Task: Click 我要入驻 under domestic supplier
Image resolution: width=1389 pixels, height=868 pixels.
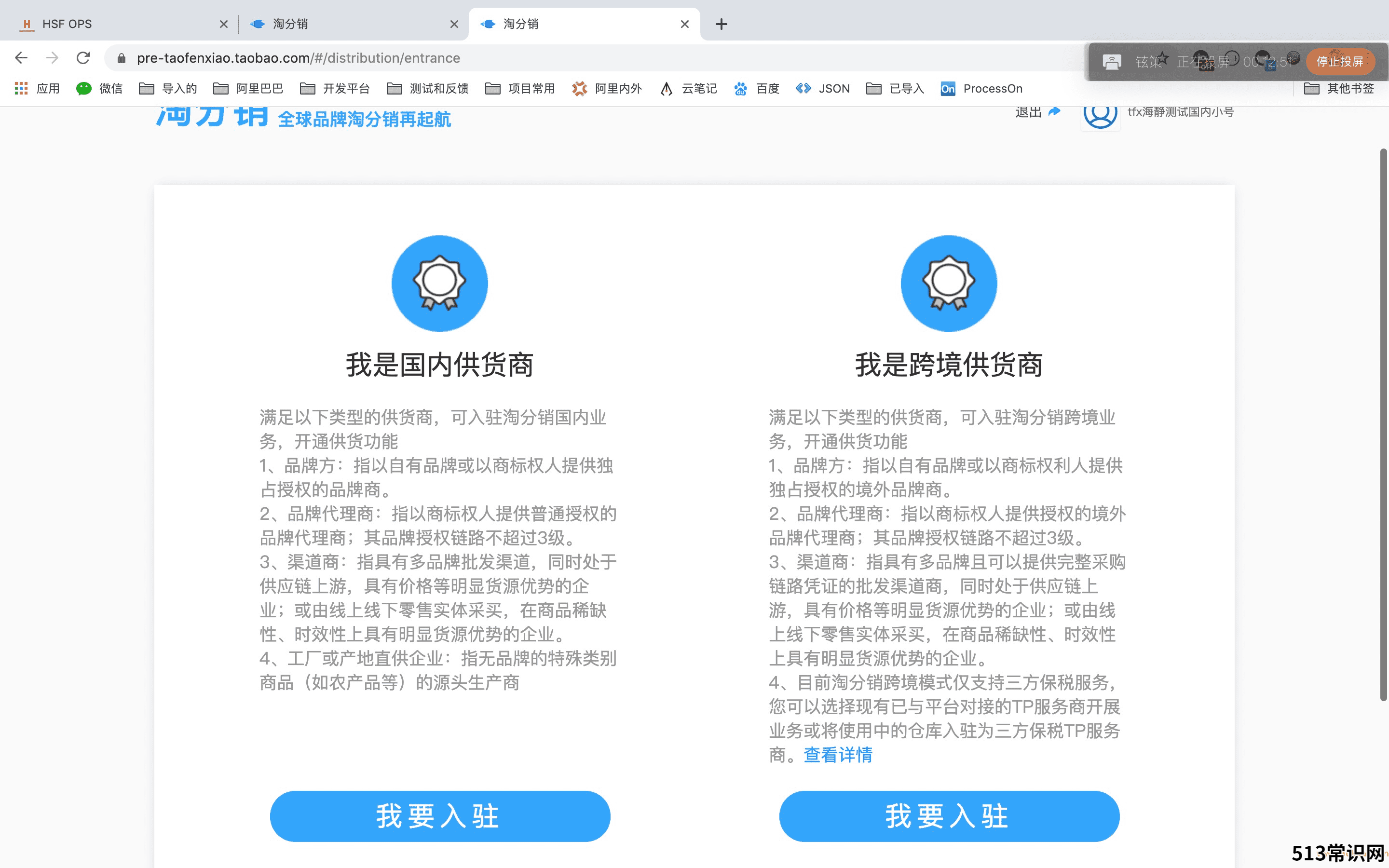Action: point(440,816)
